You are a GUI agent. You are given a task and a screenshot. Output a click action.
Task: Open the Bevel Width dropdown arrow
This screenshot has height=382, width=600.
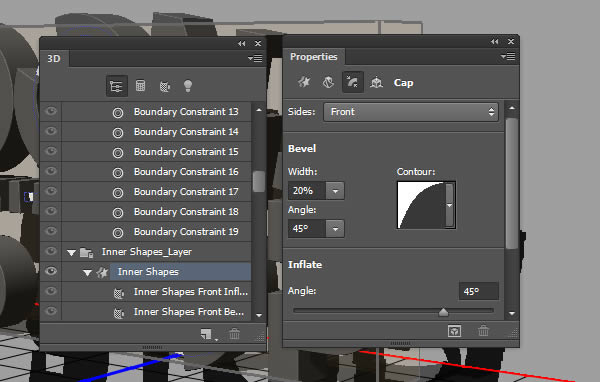pos(335,191)
